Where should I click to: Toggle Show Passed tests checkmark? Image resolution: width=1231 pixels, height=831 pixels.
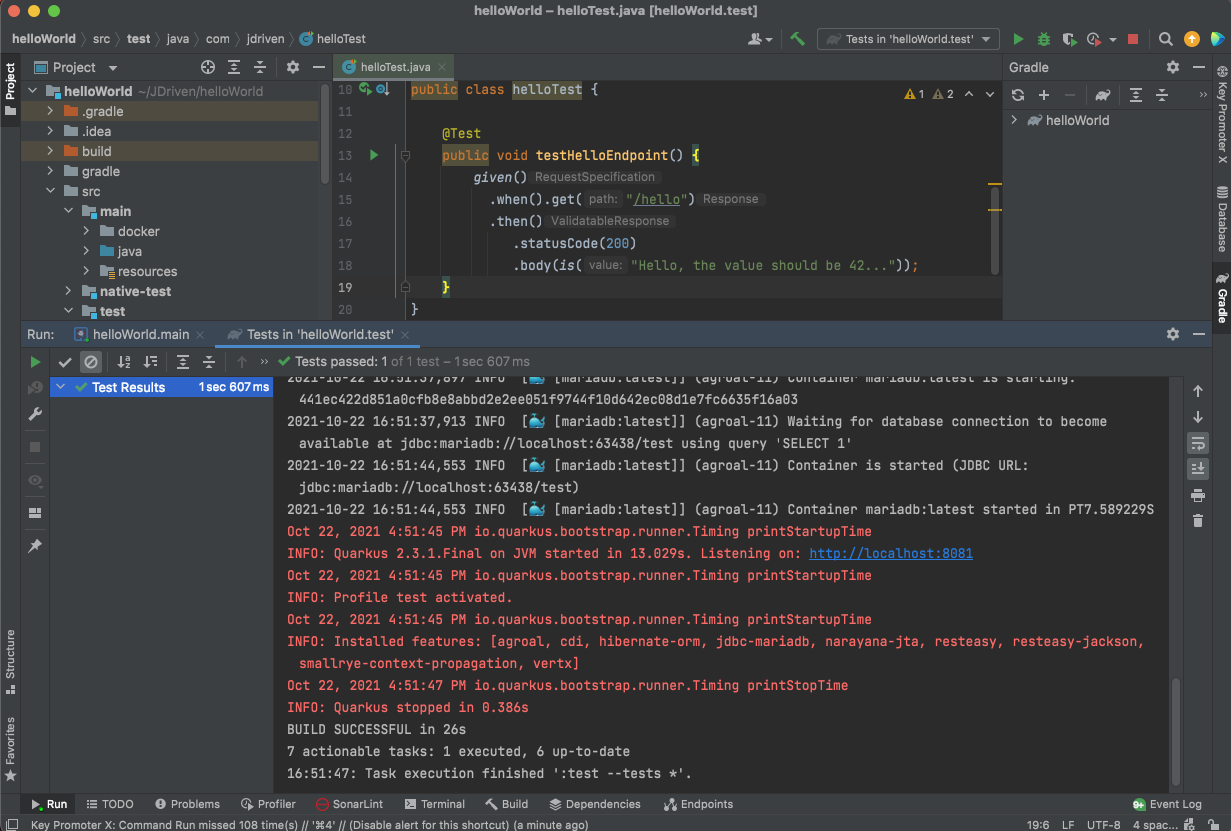tap(65, 362)
